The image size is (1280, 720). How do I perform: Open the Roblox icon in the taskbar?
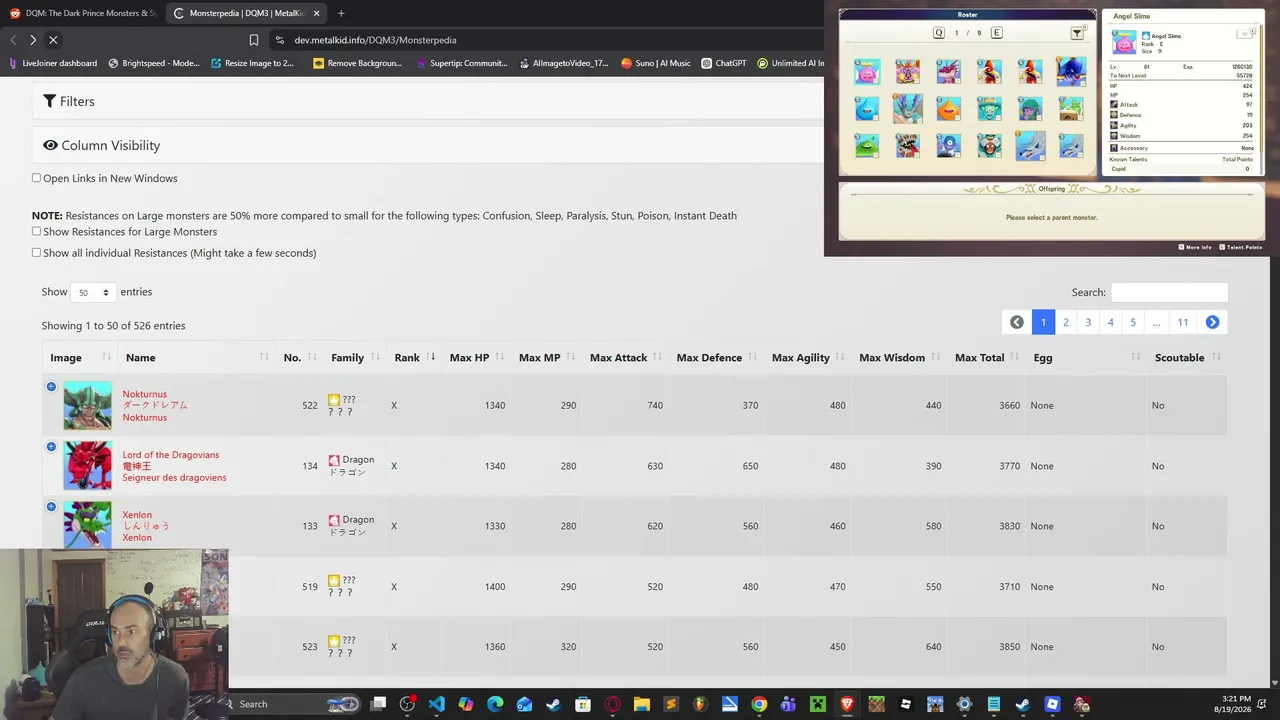(x=906, y=704)
